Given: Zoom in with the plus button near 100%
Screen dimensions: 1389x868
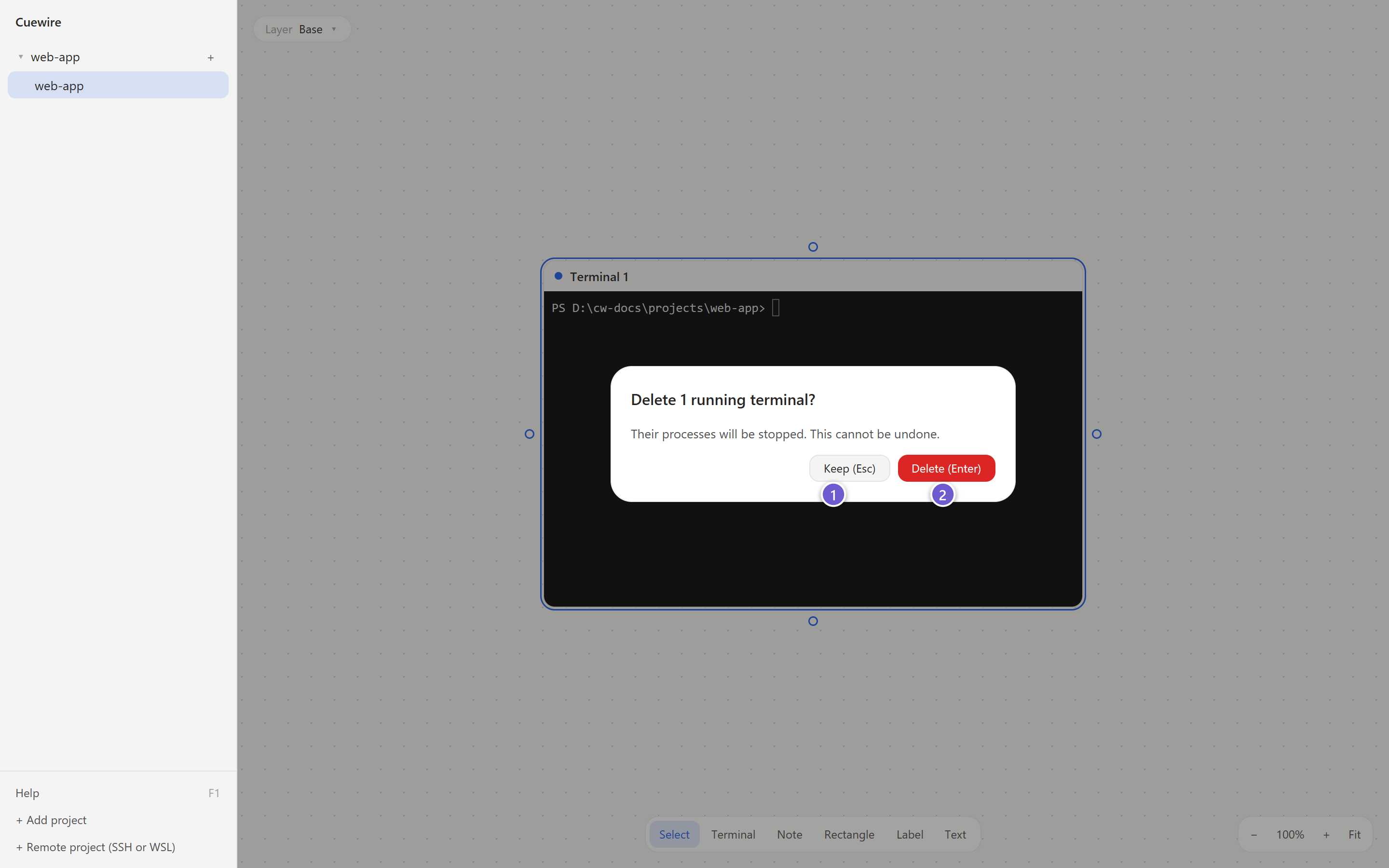Looking at the screenshot, I should [x=1326, y=834].
